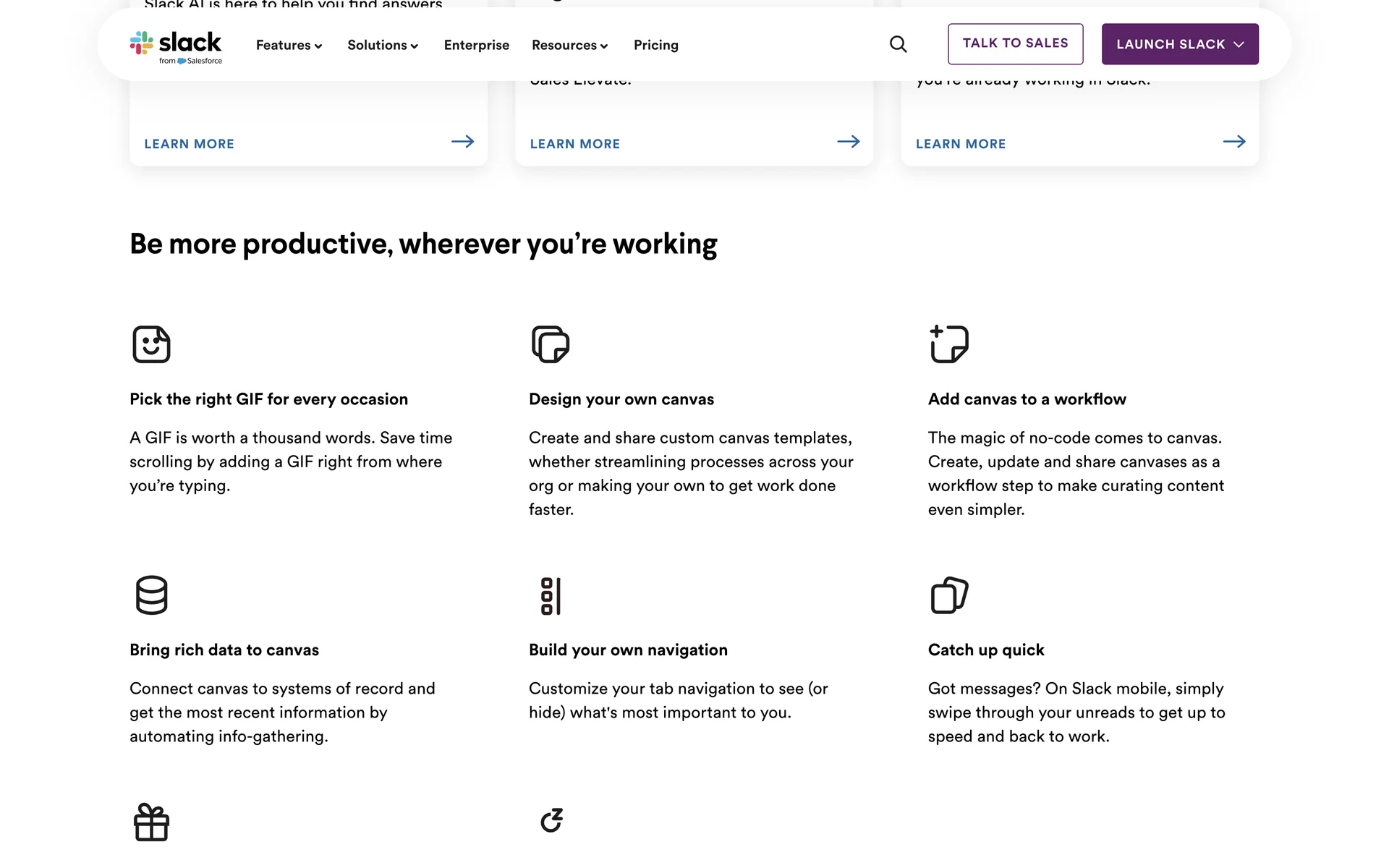1389x868 pixels.
Task: Click the GIF smiley sticker icon
Action: [x=151, y=344]
